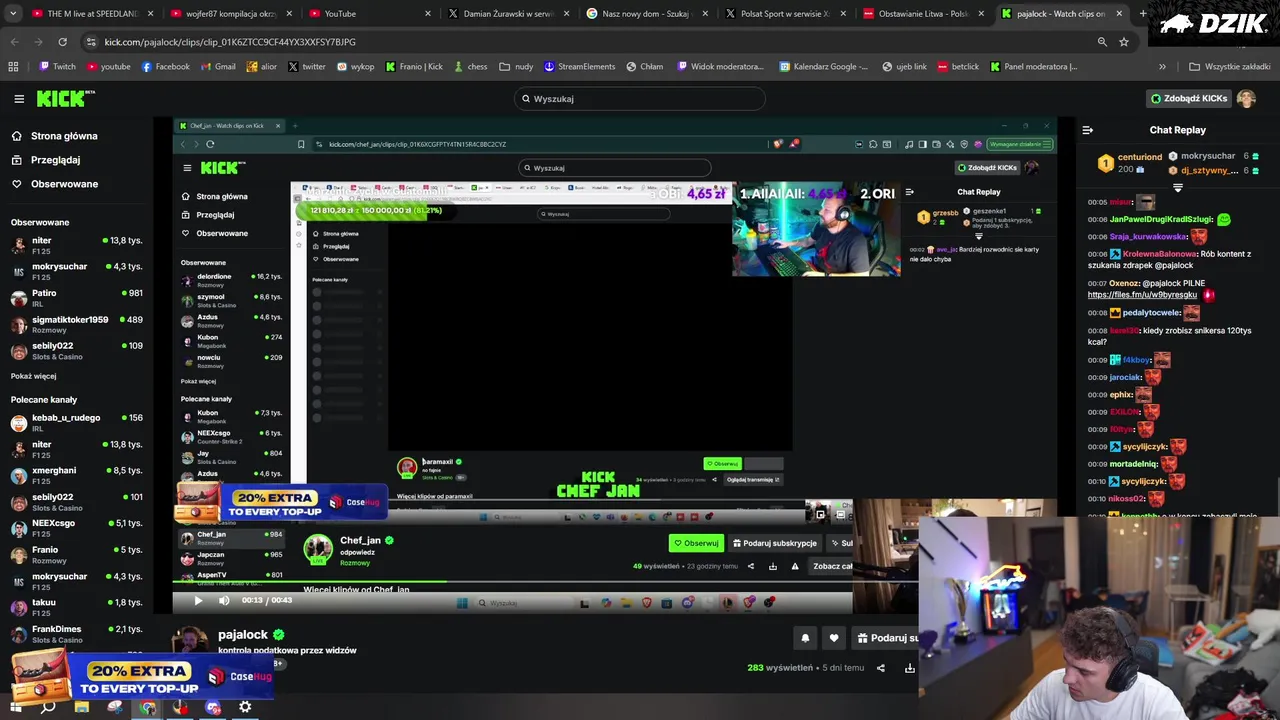Open the youtube bookmark

click(x=108, y=67)
